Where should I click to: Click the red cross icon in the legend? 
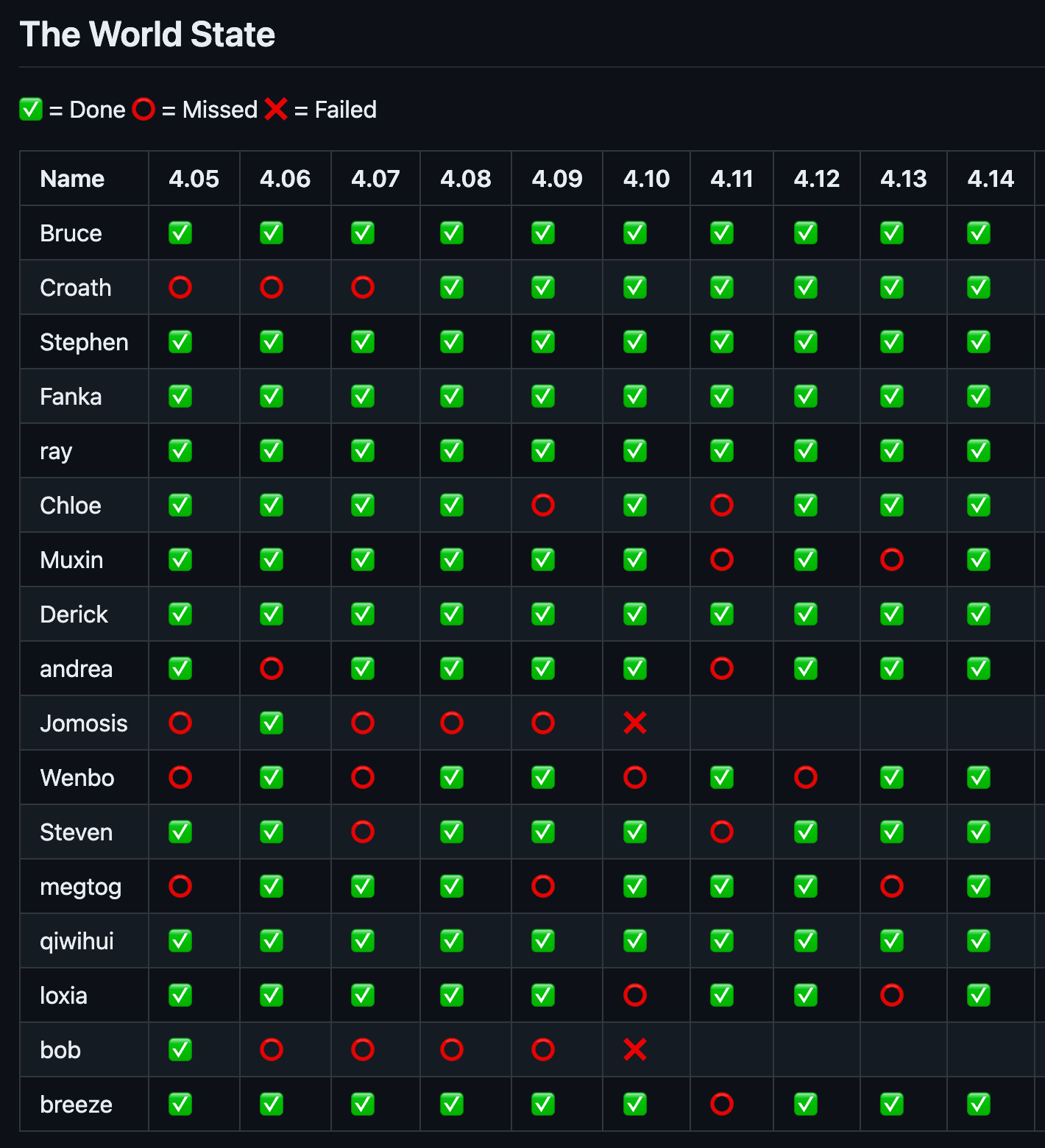pos(276,110)
